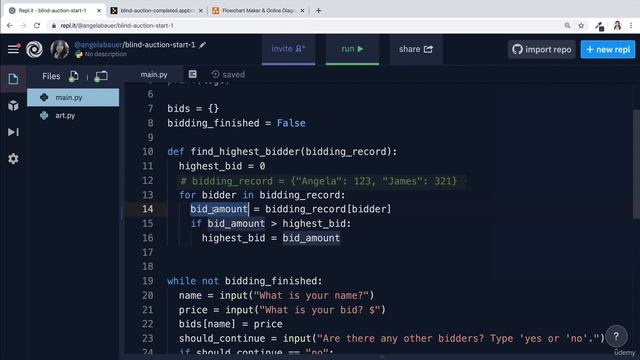640x360 pixels.
Task: Click 'highest_bid = 0' on line 11
Action: point(222,166)
